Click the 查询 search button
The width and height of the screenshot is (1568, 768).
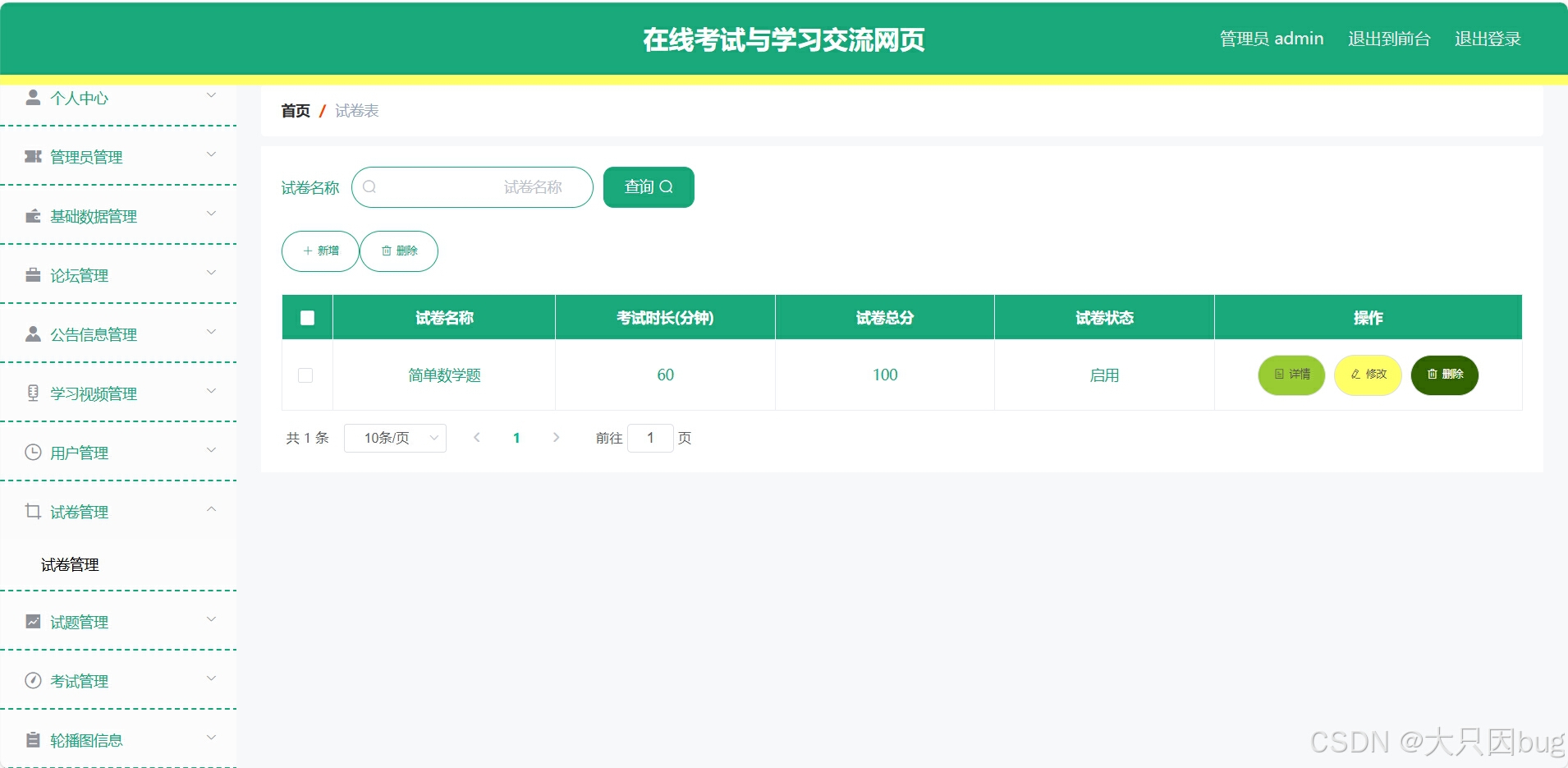[x=649, y=187]
